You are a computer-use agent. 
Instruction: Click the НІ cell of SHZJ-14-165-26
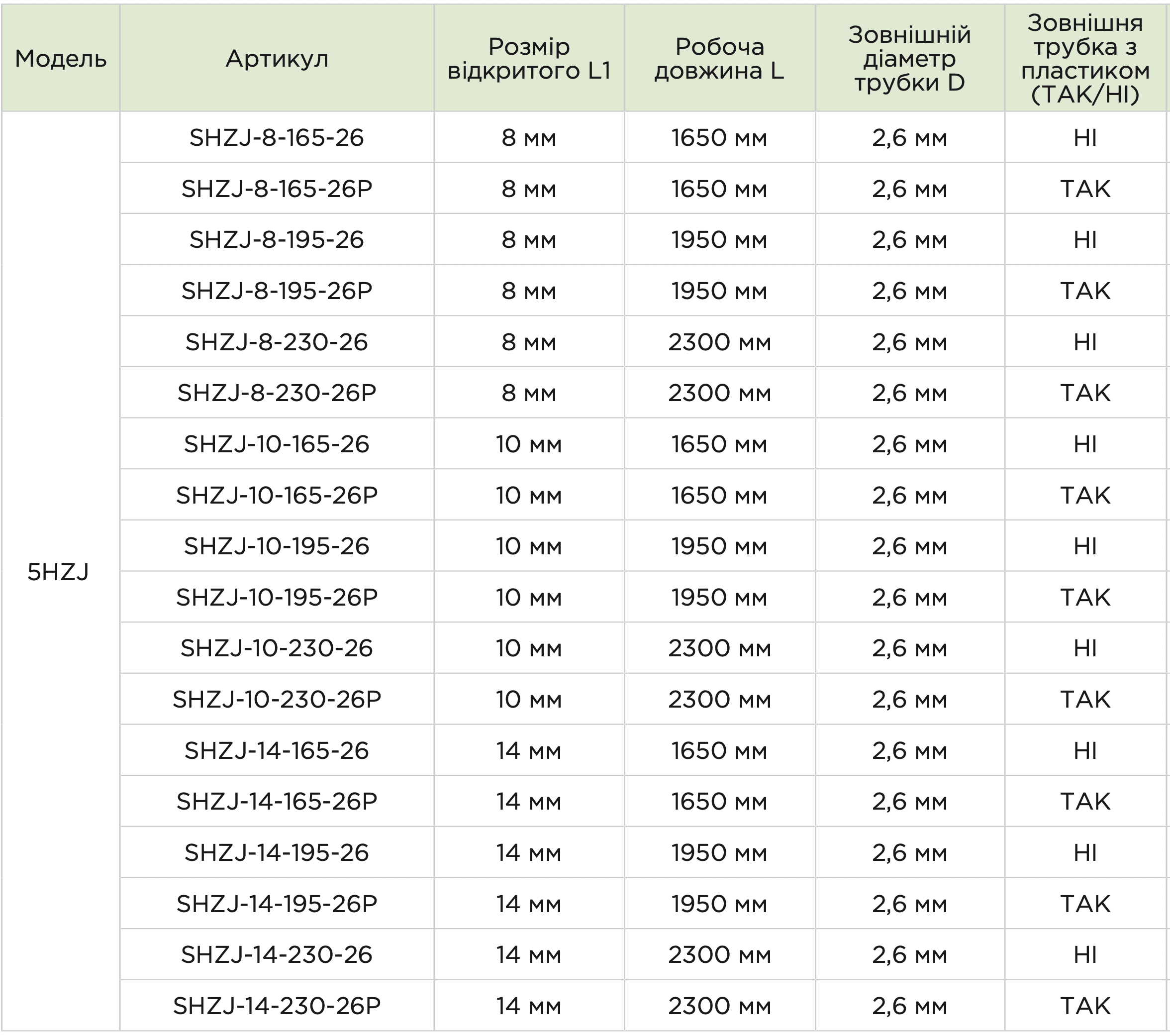point(1085,750)
